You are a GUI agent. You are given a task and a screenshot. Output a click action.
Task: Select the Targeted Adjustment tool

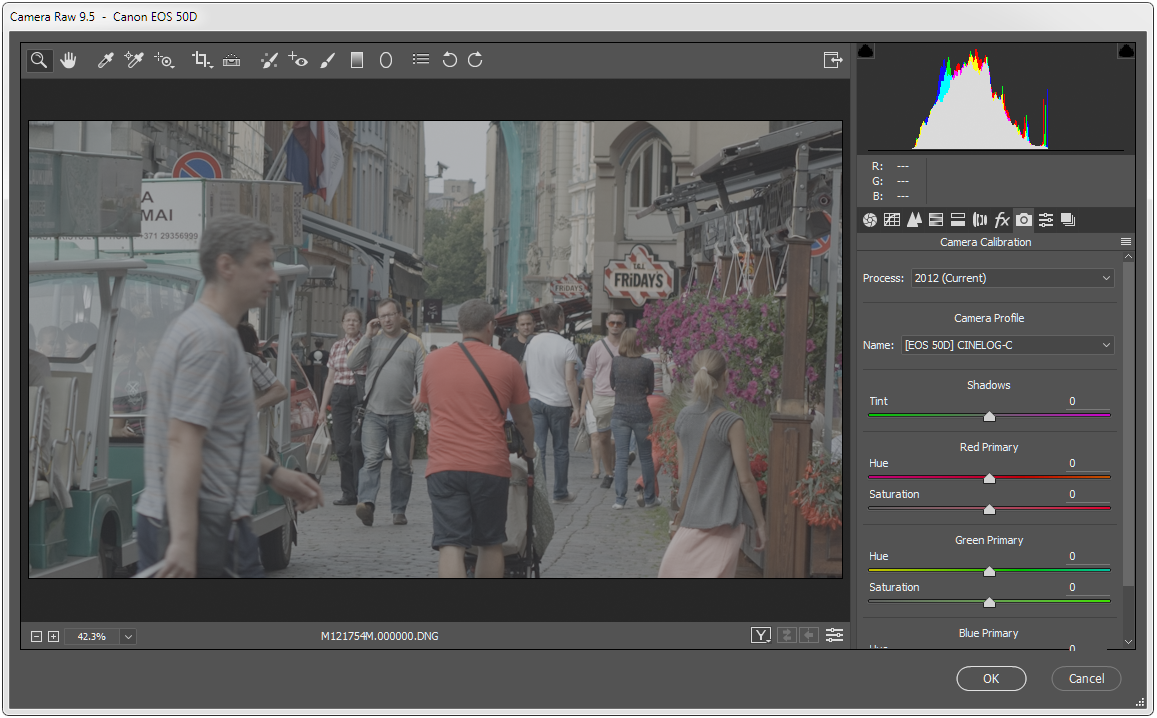point(164,60)
